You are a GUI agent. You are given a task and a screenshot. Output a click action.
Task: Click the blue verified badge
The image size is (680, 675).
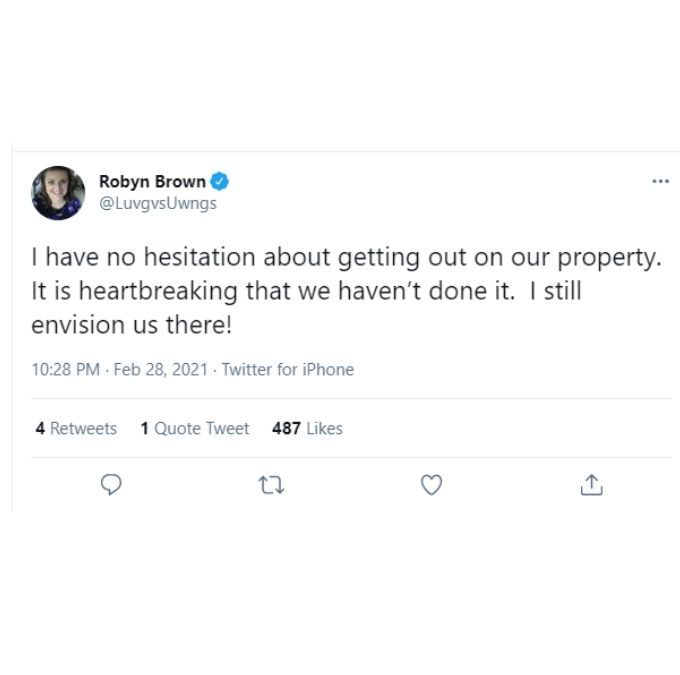[219, 181]
